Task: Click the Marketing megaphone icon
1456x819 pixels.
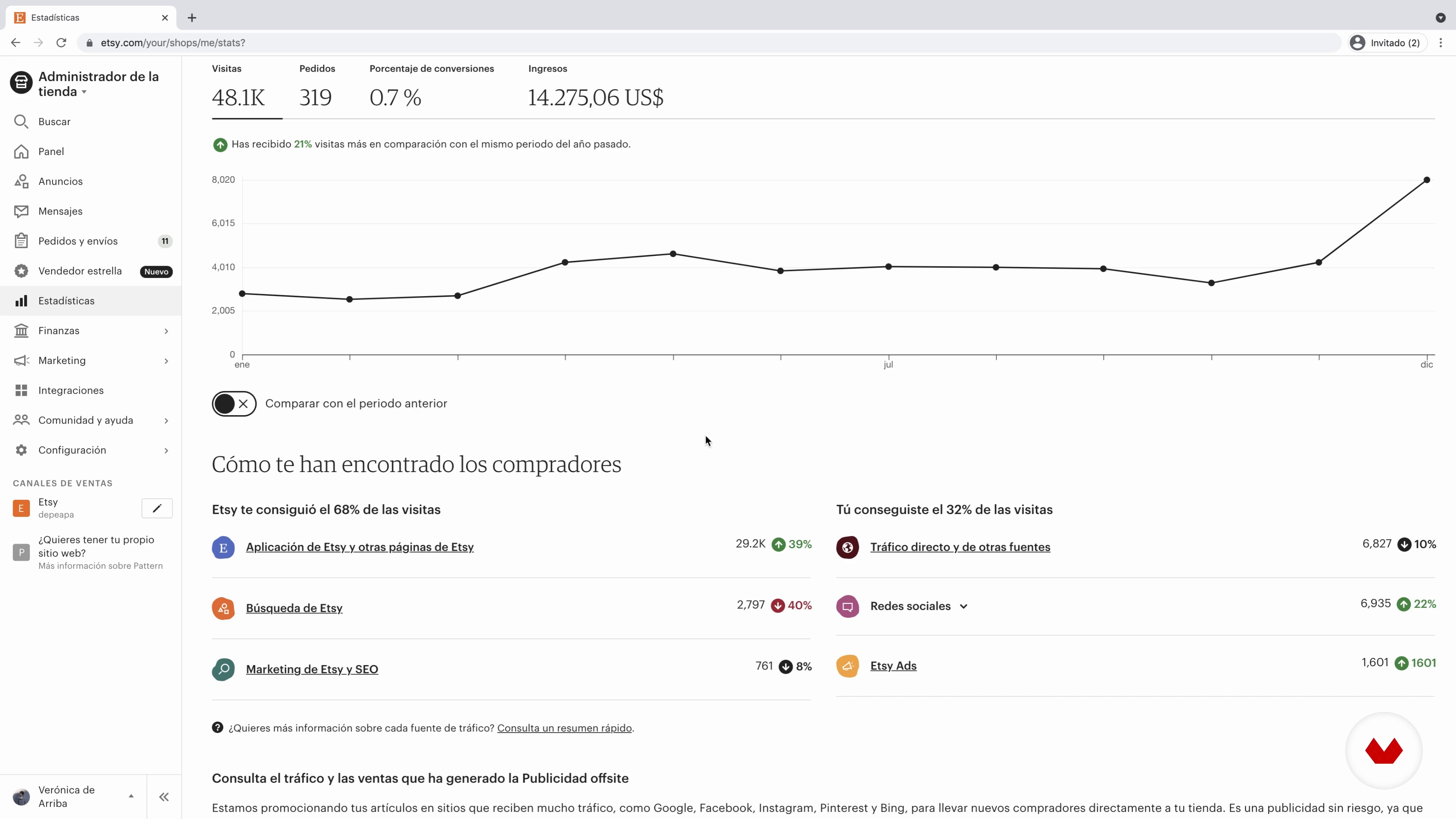Action: coord(21,361)
